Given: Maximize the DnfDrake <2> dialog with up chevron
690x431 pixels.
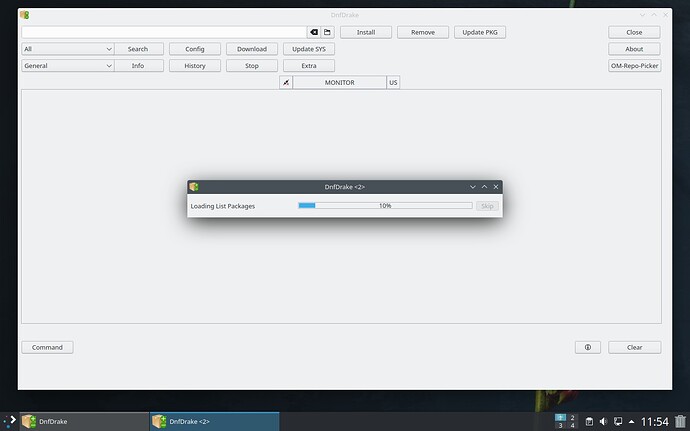Looking at the screenshot, I should click(484, 187).
